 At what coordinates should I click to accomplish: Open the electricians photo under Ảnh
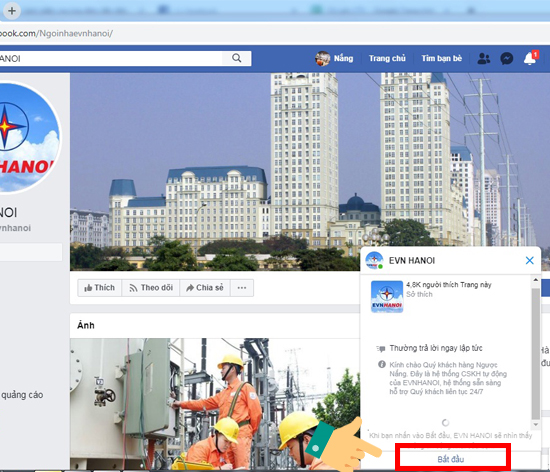(x=215, y=404)
